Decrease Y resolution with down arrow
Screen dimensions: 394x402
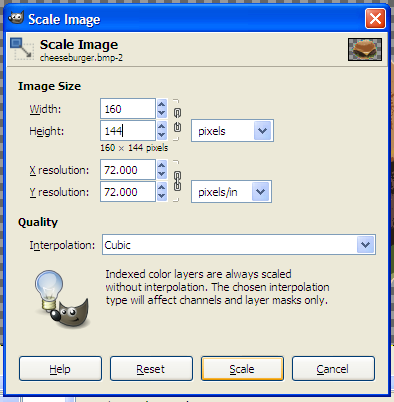click(x=162, y=196)
